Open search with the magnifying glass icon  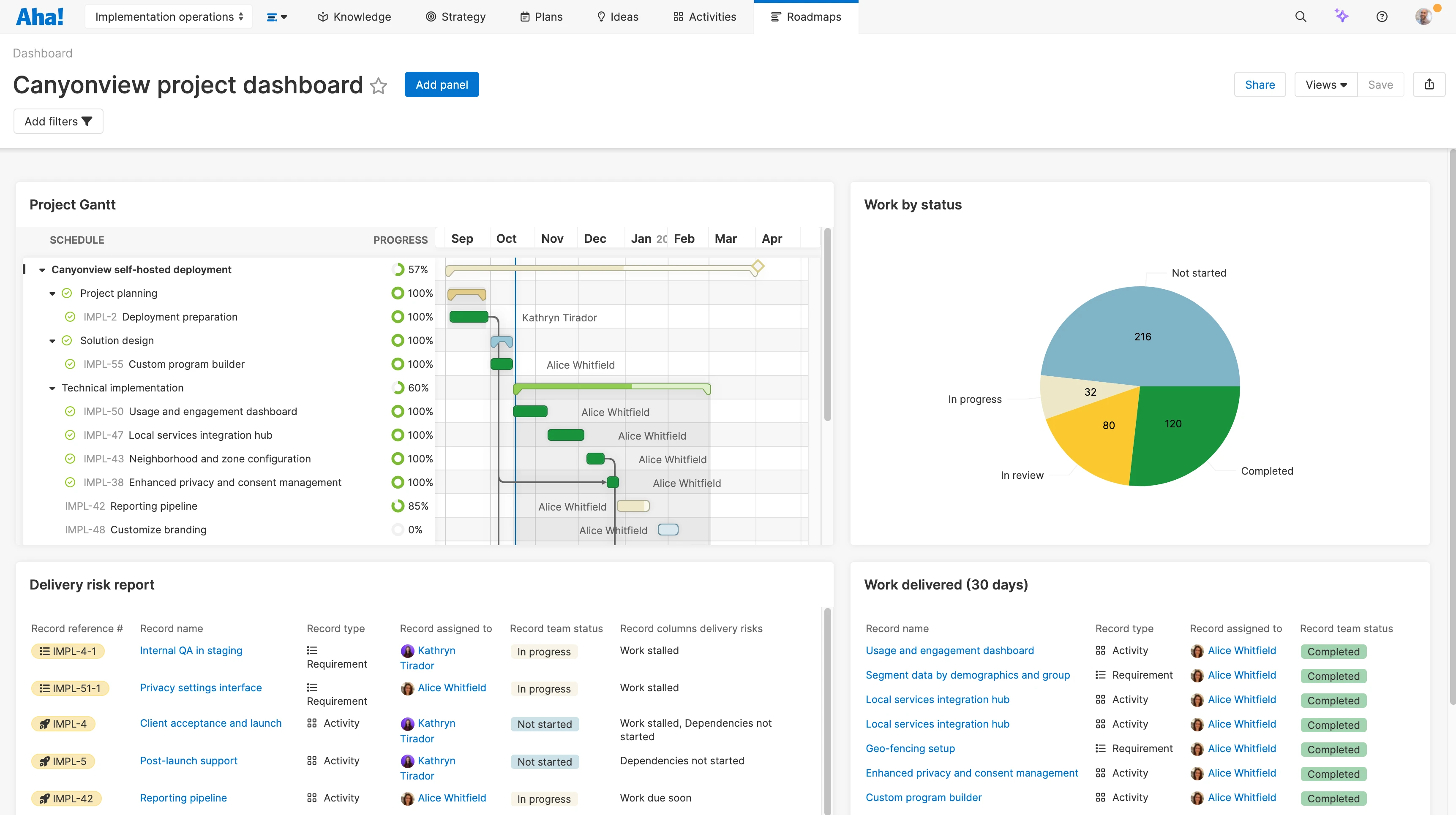coord(1301,17)
